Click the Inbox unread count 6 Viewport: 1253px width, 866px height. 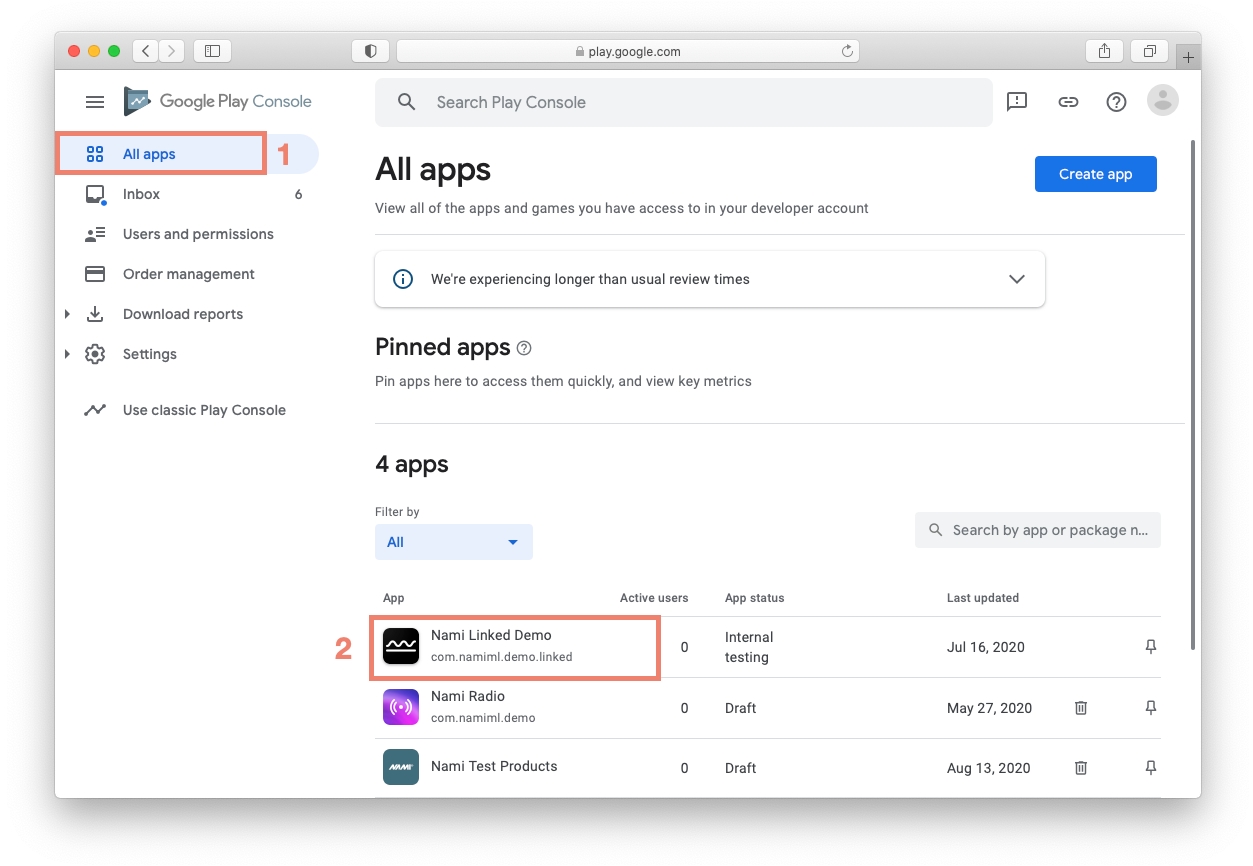[x=298, y=194]
